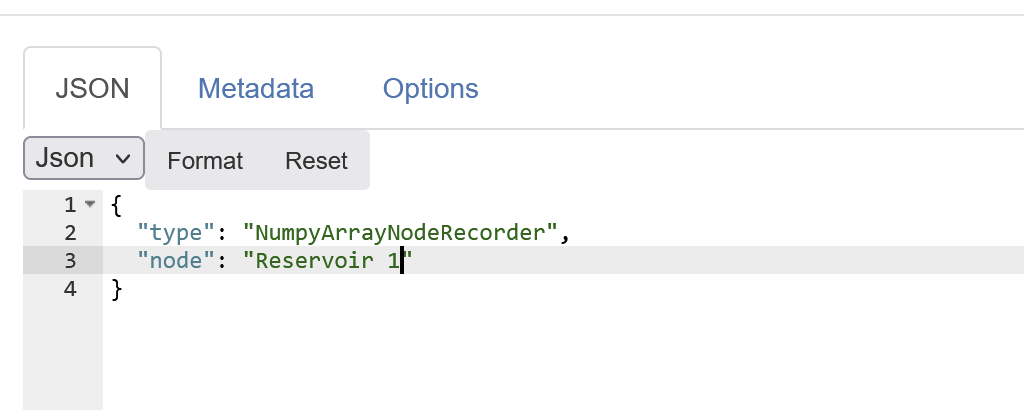Viewport: 1024px width, 410px height.
Task: Click line number 1 in gutter
Action: (69, 205)
